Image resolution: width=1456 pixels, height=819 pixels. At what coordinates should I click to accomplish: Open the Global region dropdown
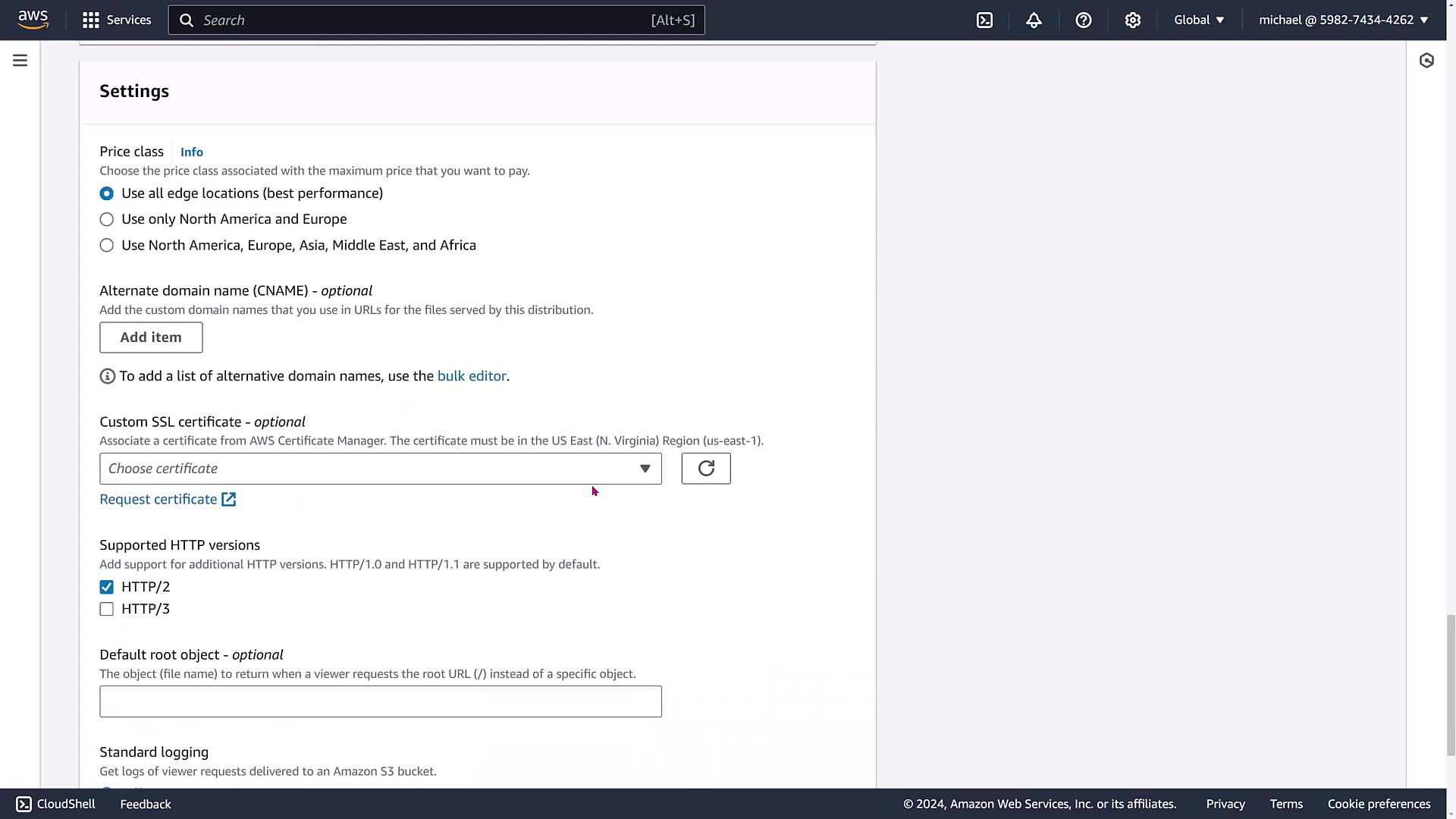[x=1199, y=20]
